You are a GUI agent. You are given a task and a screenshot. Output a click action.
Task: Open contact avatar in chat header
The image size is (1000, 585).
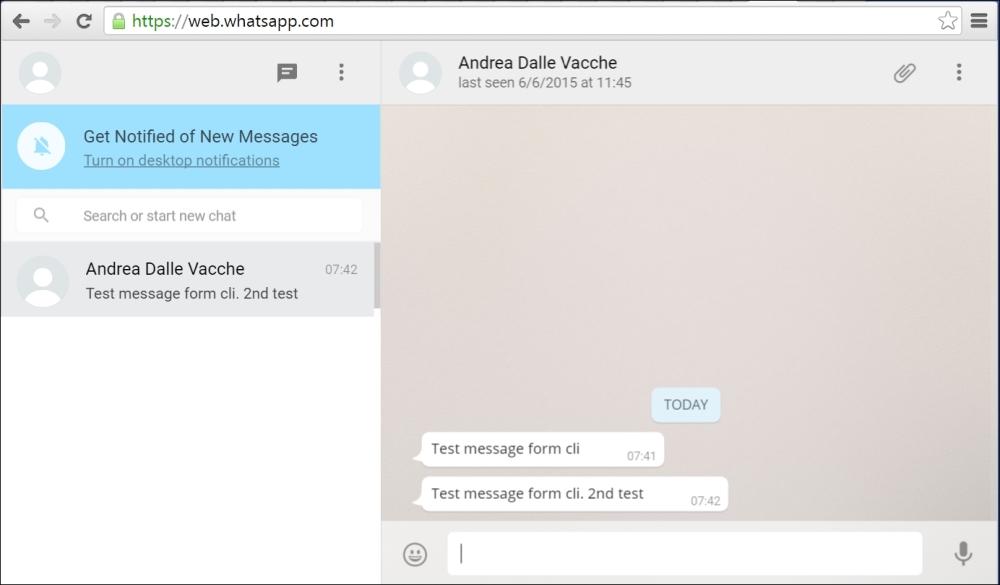coord(420,73)
